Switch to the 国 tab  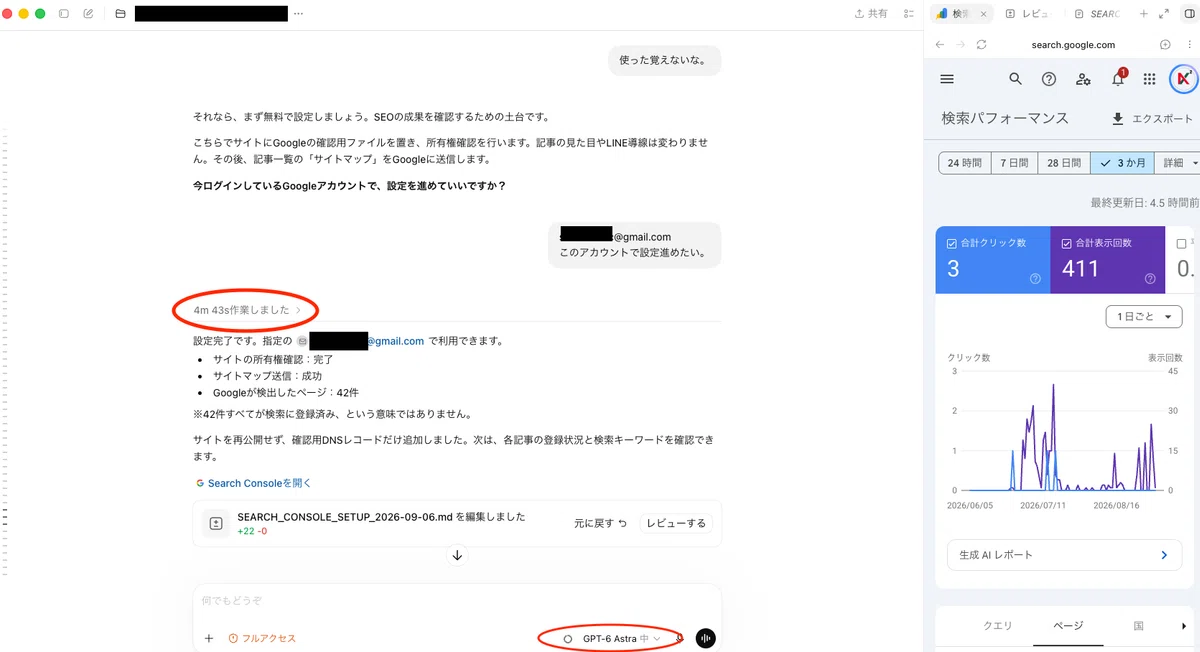(1138, 625)
